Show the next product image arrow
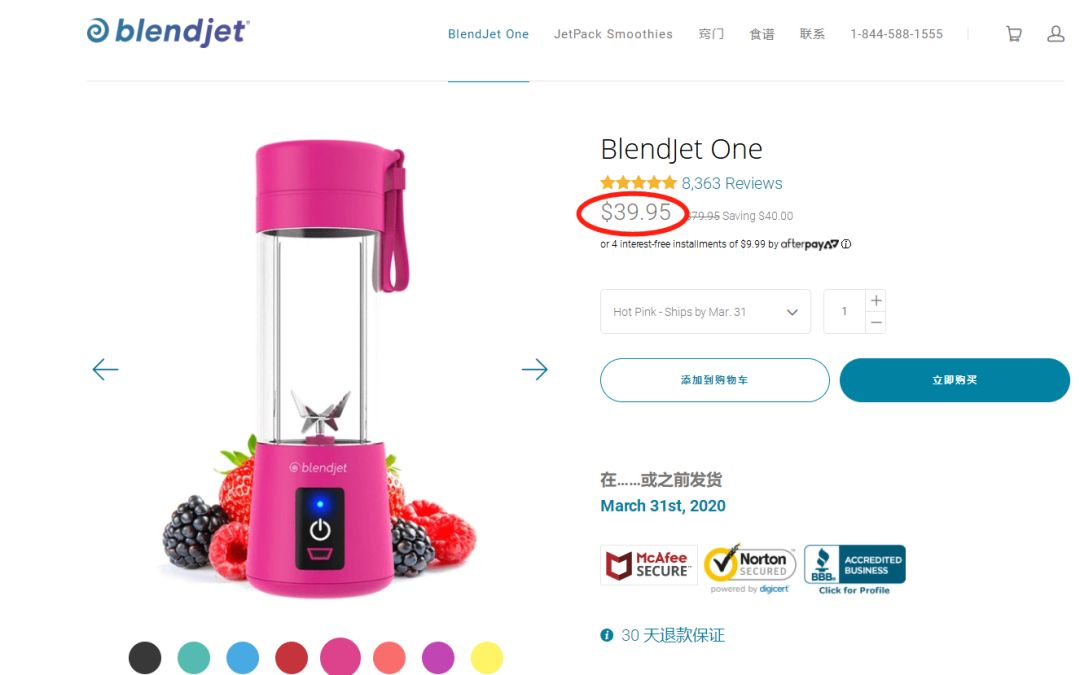 pyautogui.click(x=534, y=369)
